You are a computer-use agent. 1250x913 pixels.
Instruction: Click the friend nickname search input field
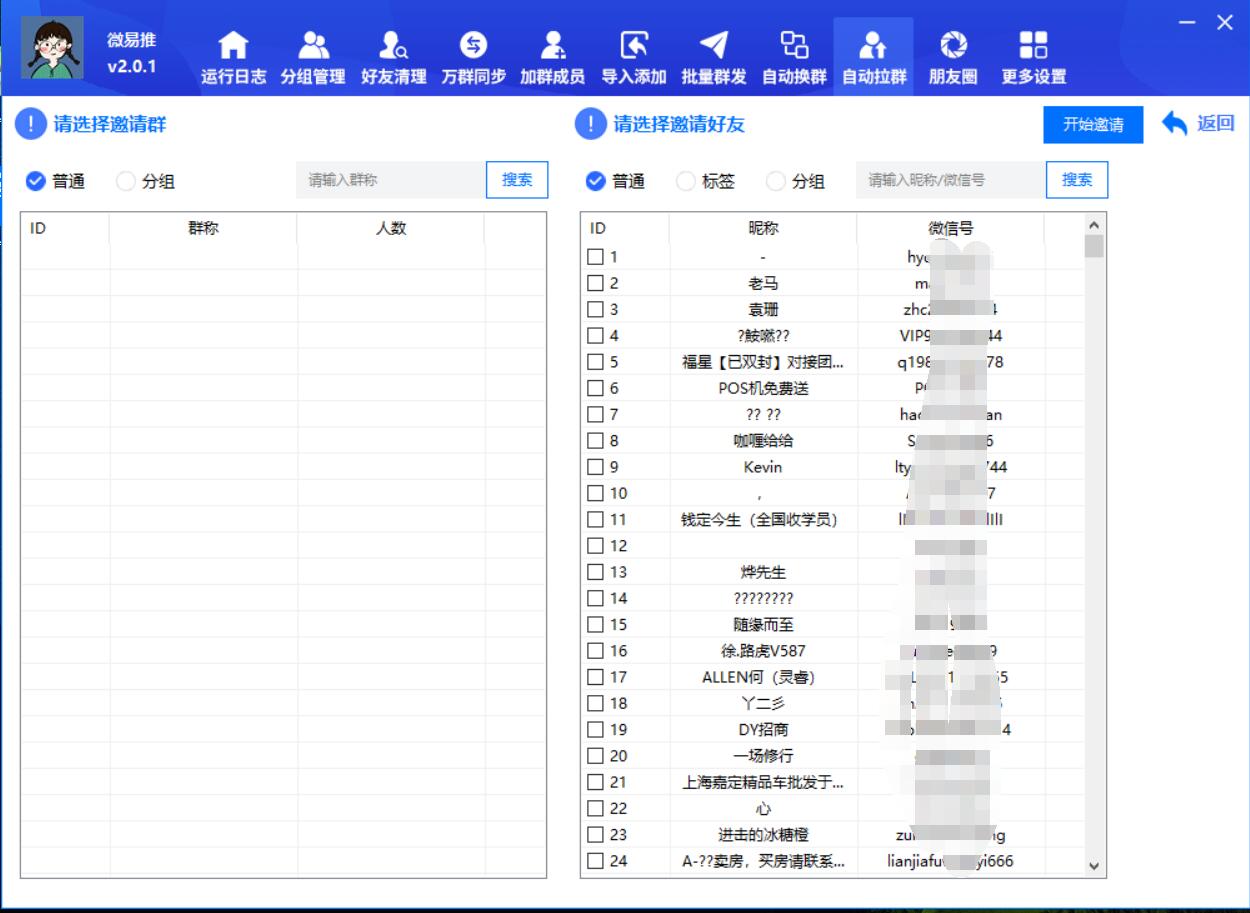pyautogui.click(x=950, y=180)
